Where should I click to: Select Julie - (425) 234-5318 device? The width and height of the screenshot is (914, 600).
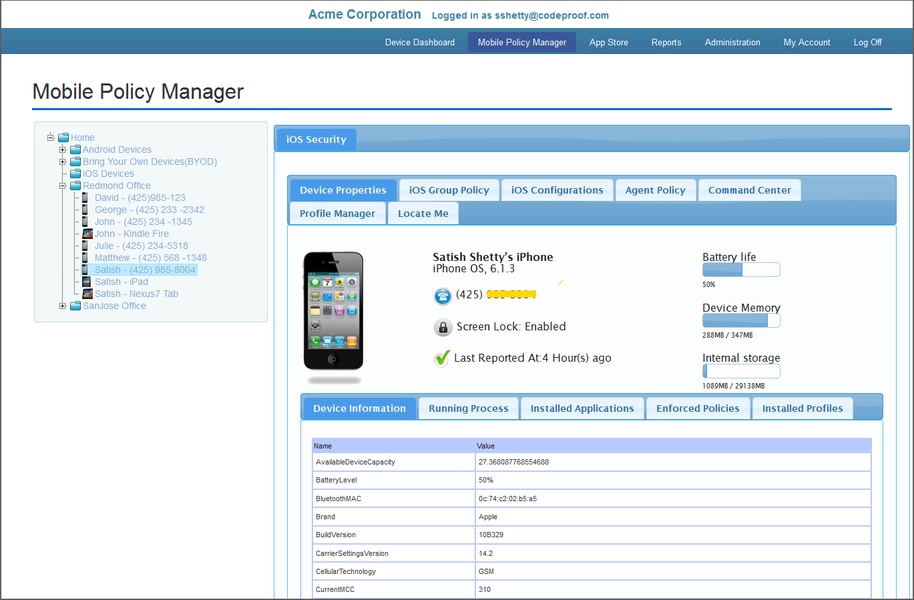141,245
